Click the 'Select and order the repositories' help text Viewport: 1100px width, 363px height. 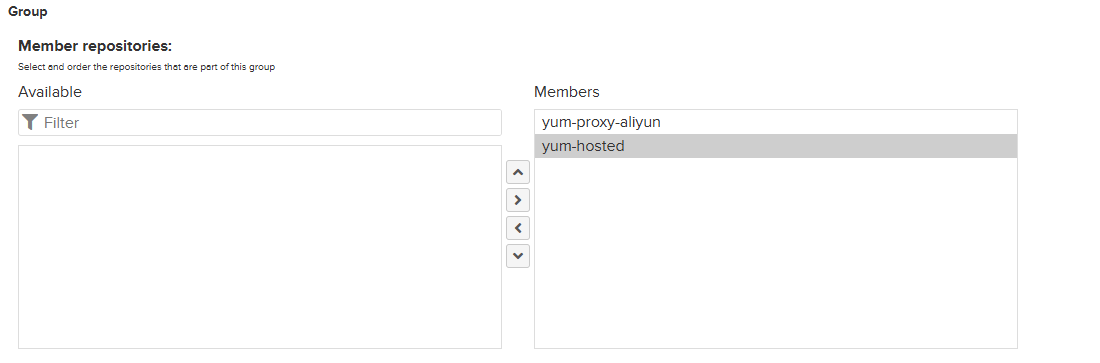coord(147,67)
